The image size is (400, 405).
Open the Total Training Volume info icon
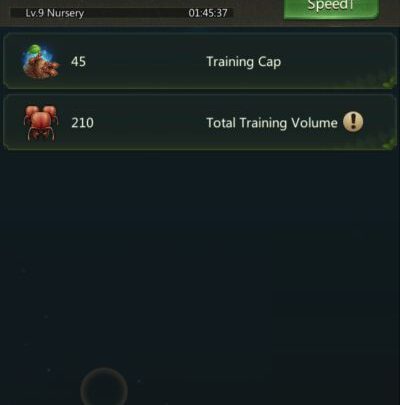tap(353, 122)
